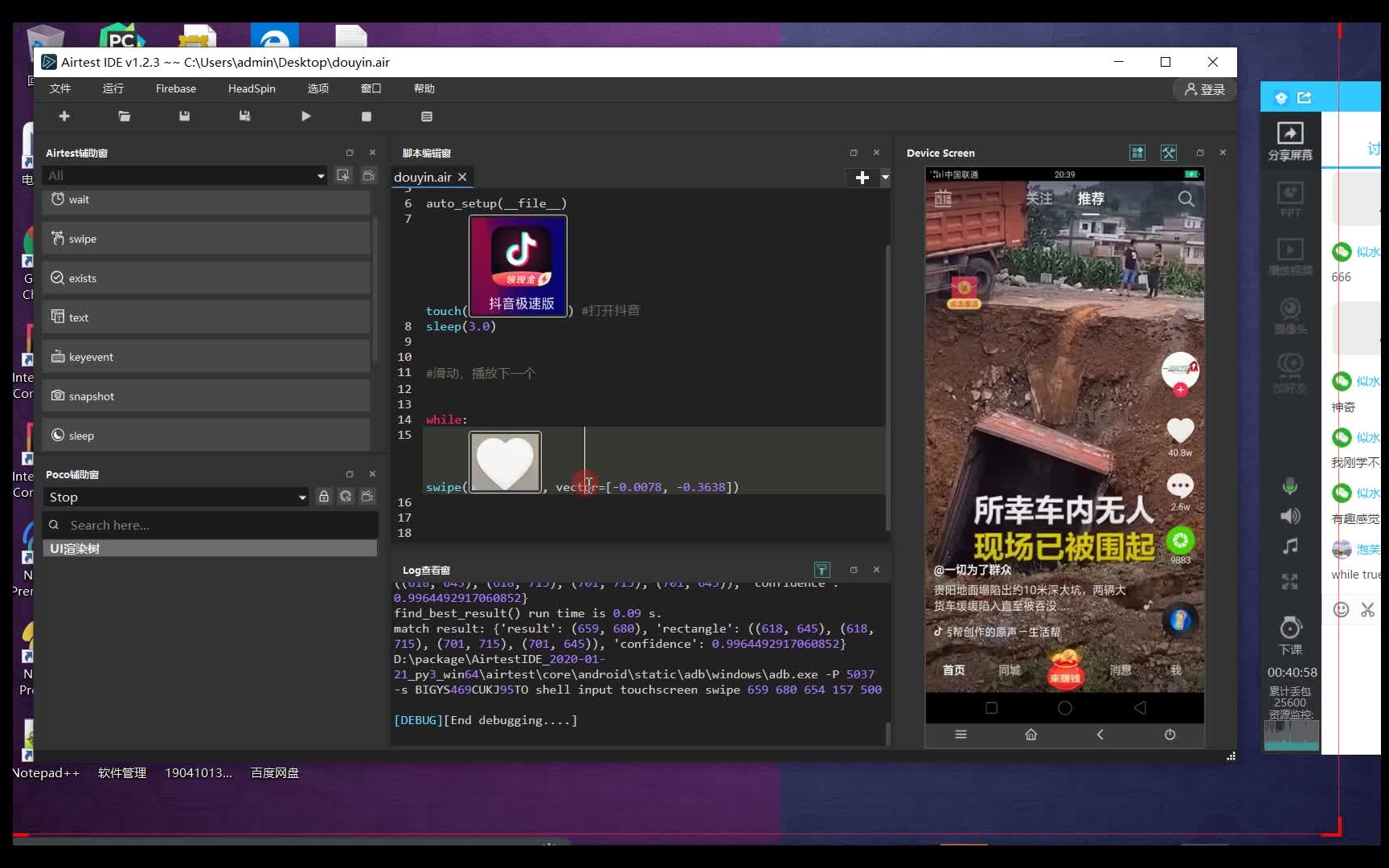1389x868 pixels.
Task: Float the Poco assistant panel
Action: (x=350, y=474)
